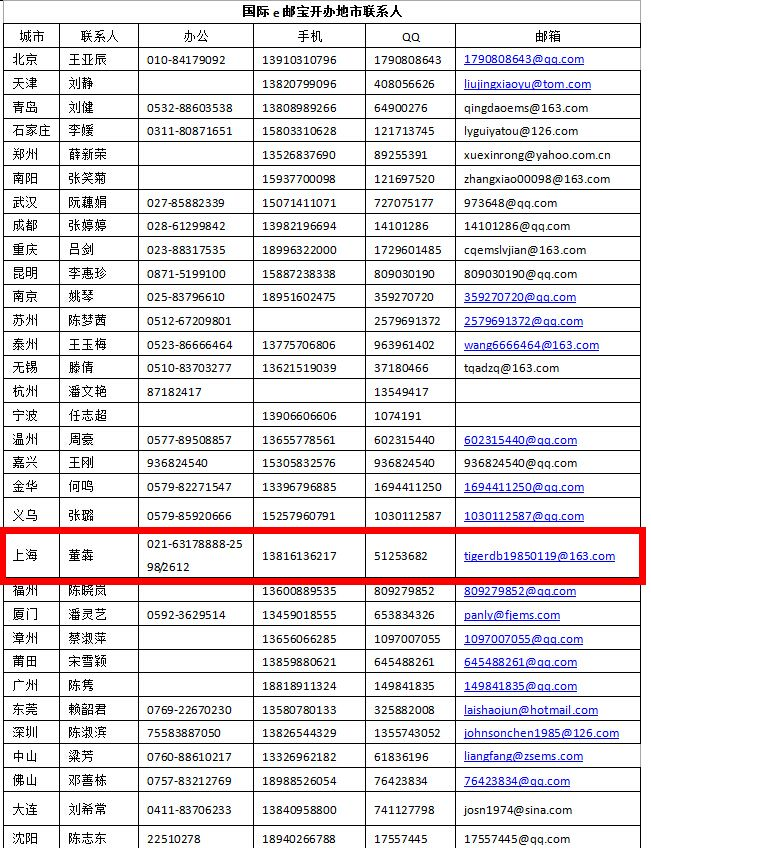Click the contact name 周豪
768x848 pixels.
(x=81, y=439)
